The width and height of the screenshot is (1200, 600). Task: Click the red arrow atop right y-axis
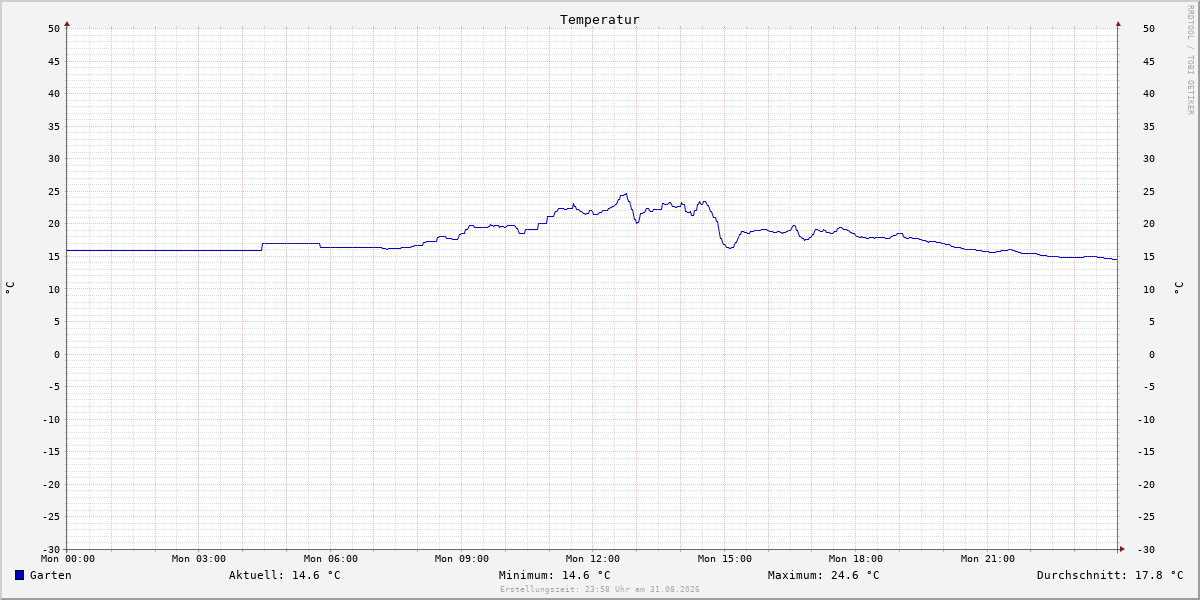click(1118, 23)
